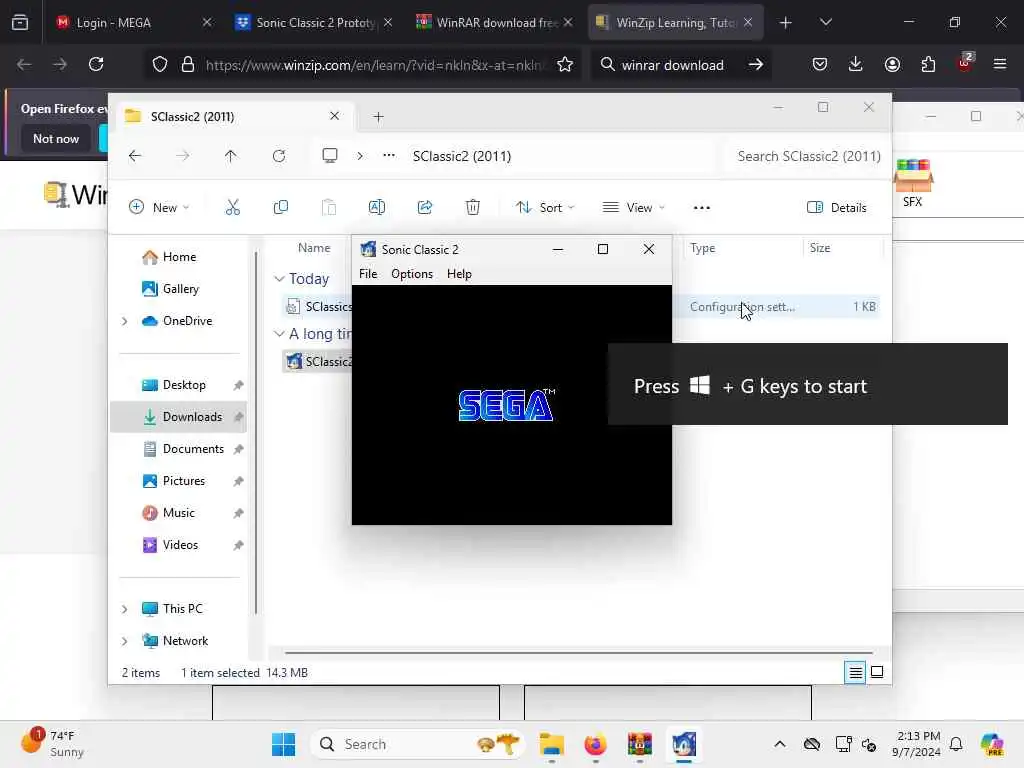Switch to large thumbnails view in status bar
Image resolution: width=1024 pixels, height=768 pixels.
click(x=877, y=672)
